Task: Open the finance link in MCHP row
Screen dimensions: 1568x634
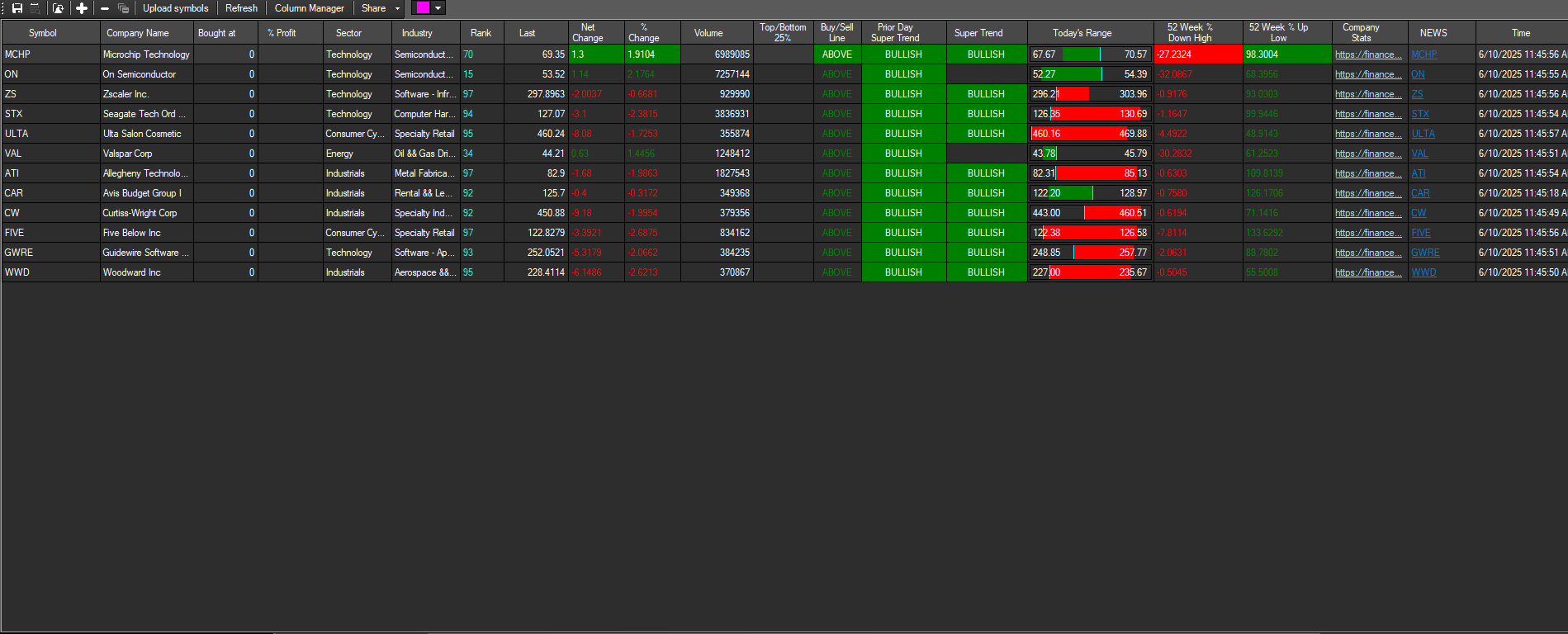Action: 1368,54
